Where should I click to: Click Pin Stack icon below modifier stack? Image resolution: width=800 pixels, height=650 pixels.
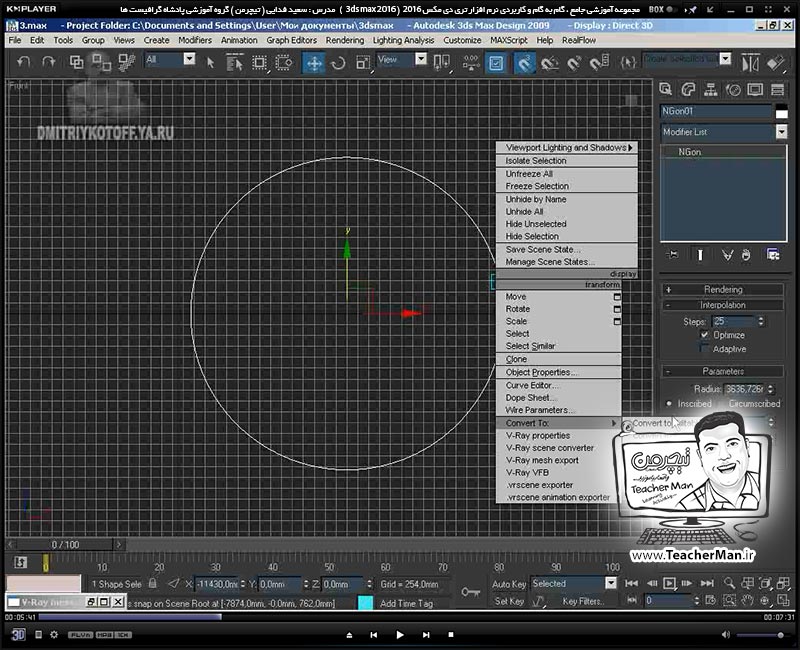click(672, 254)
